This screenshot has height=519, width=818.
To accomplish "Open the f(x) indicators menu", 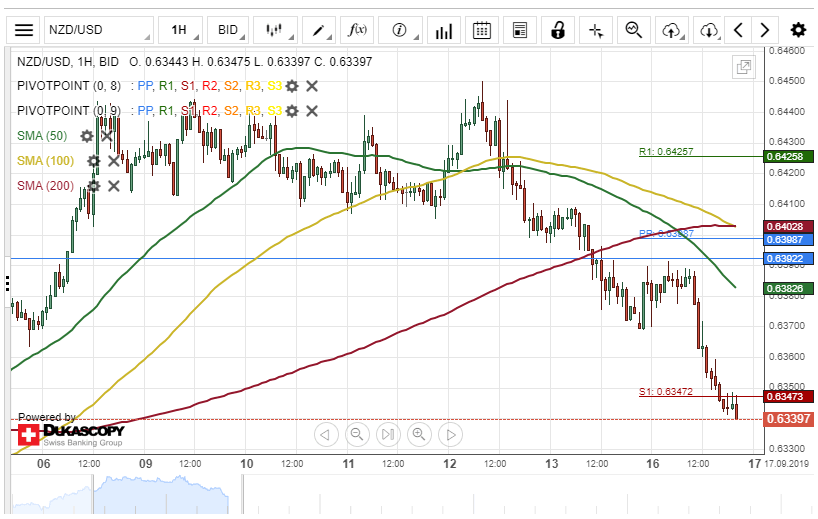I will [357, 30].
